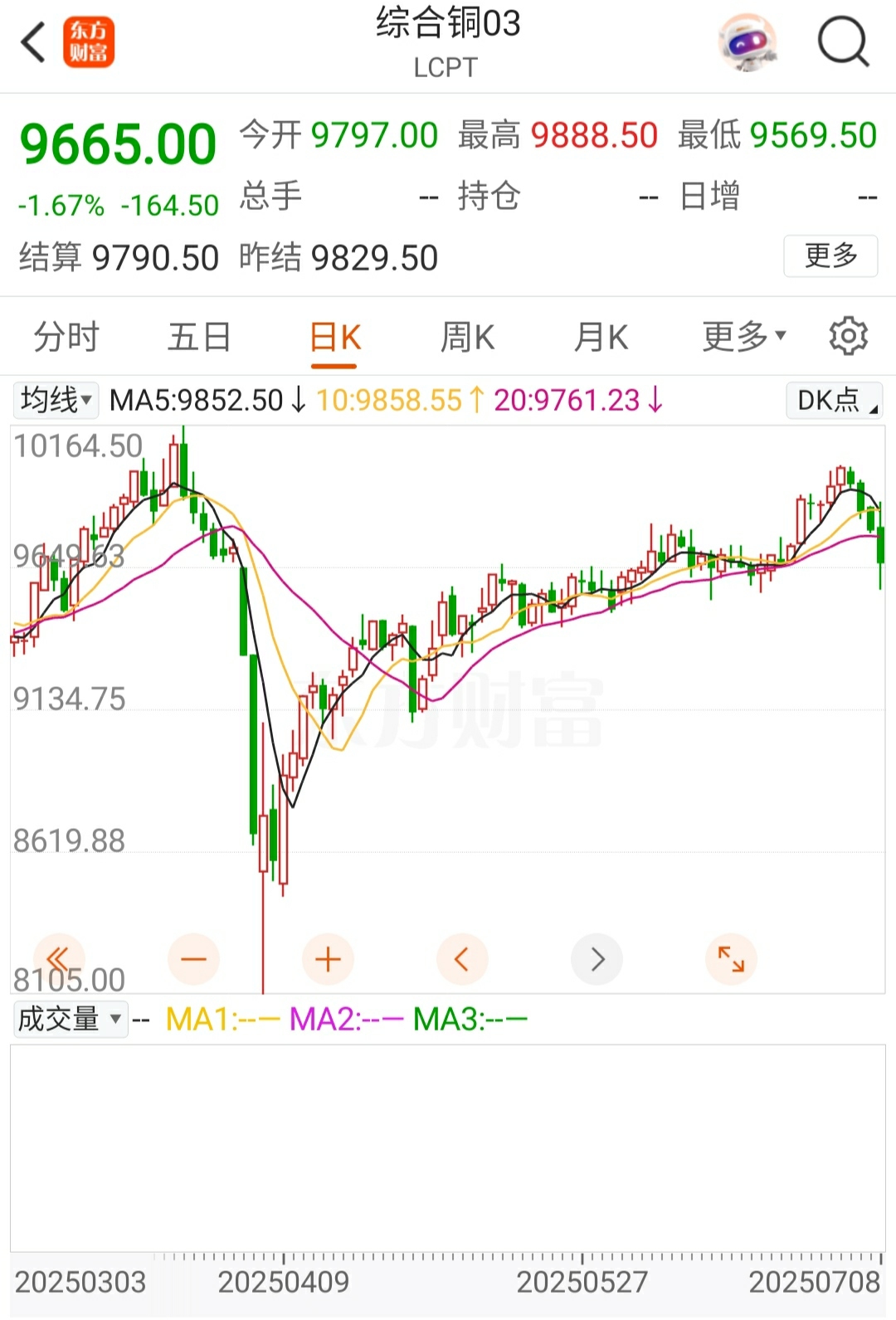Tap the empty volume chart panel
Screen dimensions: 896x1320
tap(448, 1147)
